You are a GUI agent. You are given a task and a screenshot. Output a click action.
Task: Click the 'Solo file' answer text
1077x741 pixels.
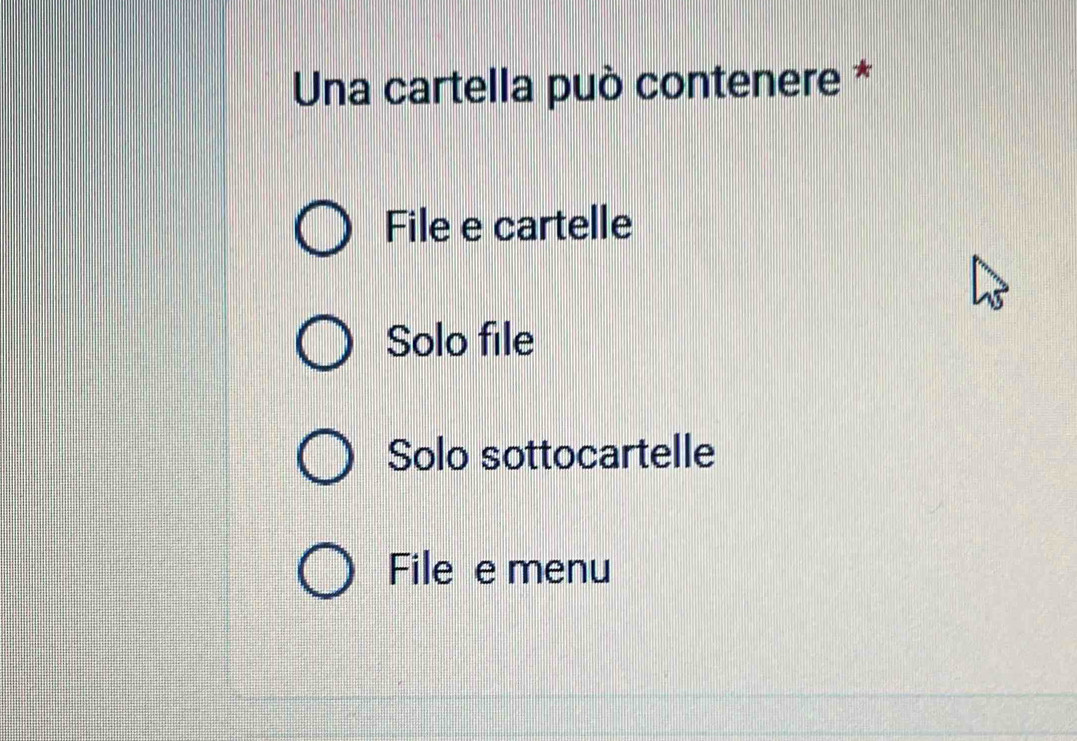coord(460,342)
